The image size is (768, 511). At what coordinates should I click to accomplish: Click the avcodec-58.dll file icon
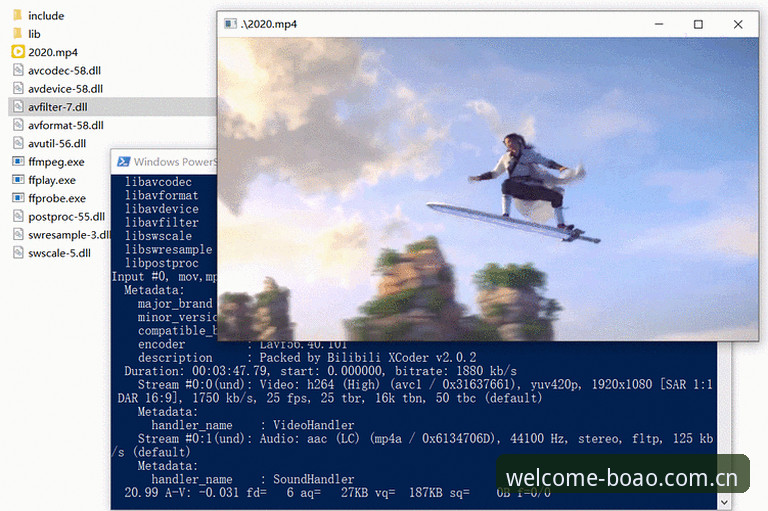[18, 70]
